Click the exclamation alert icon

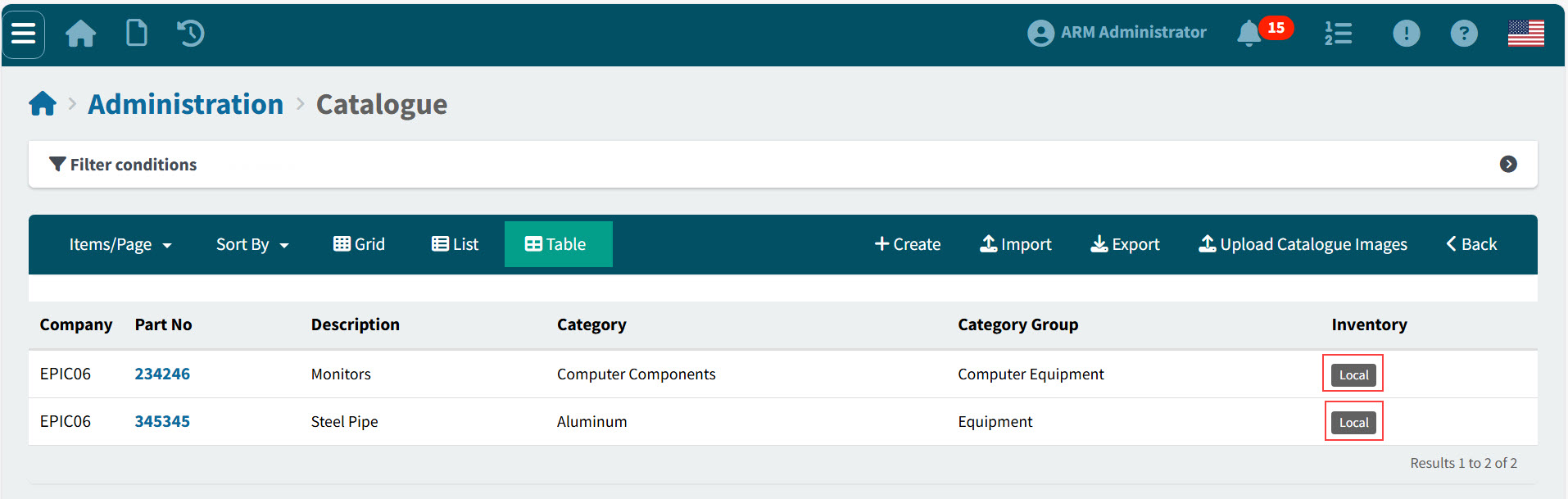pos(1406,34)
